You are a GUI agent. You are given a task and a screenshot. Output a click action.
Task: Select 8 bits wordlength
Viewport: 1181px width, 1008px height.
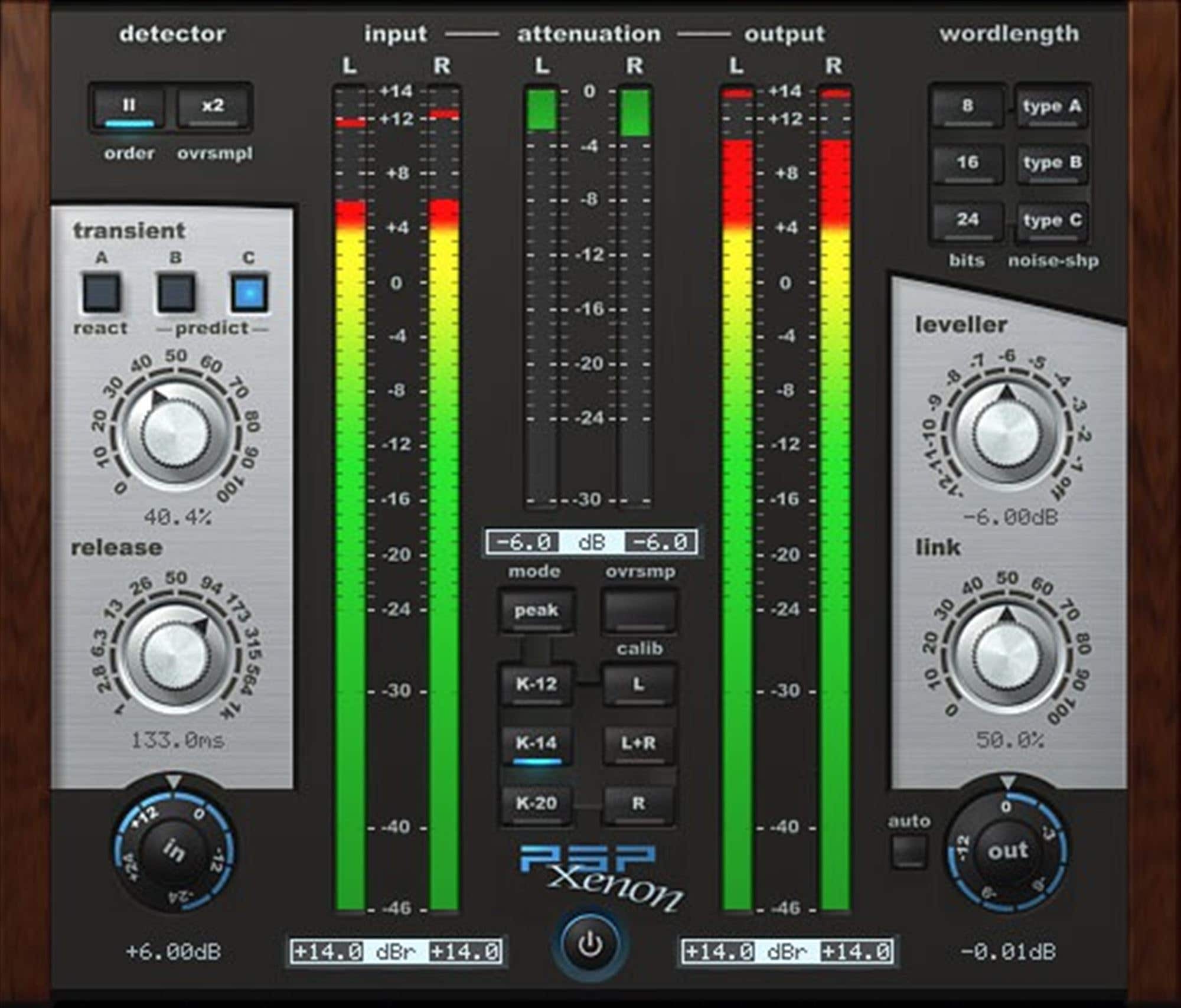pos(967,107)
